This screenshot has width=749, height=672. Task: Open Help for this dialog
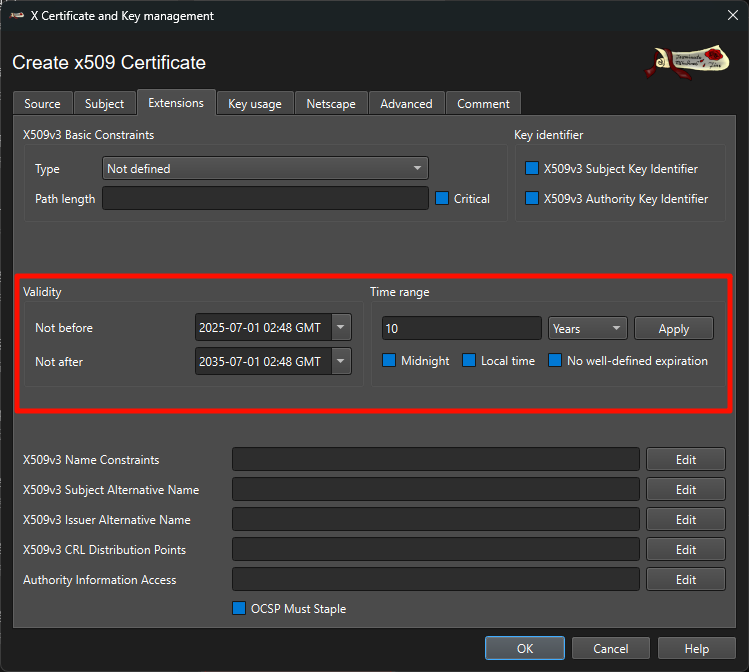click(696, 648)
